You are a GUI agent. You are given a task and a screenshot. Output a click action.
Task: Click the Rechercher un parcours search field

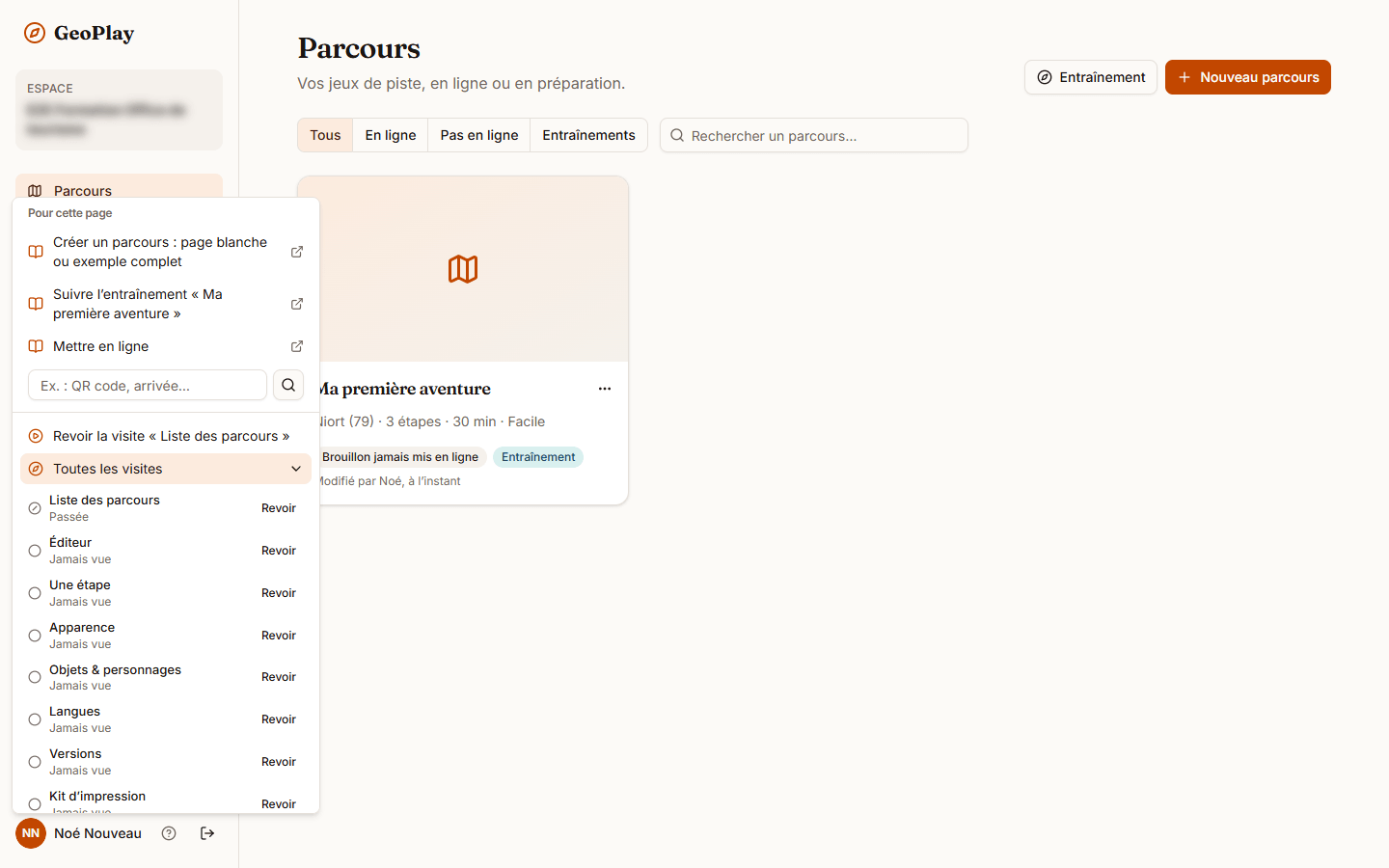[x=814, y=135]
